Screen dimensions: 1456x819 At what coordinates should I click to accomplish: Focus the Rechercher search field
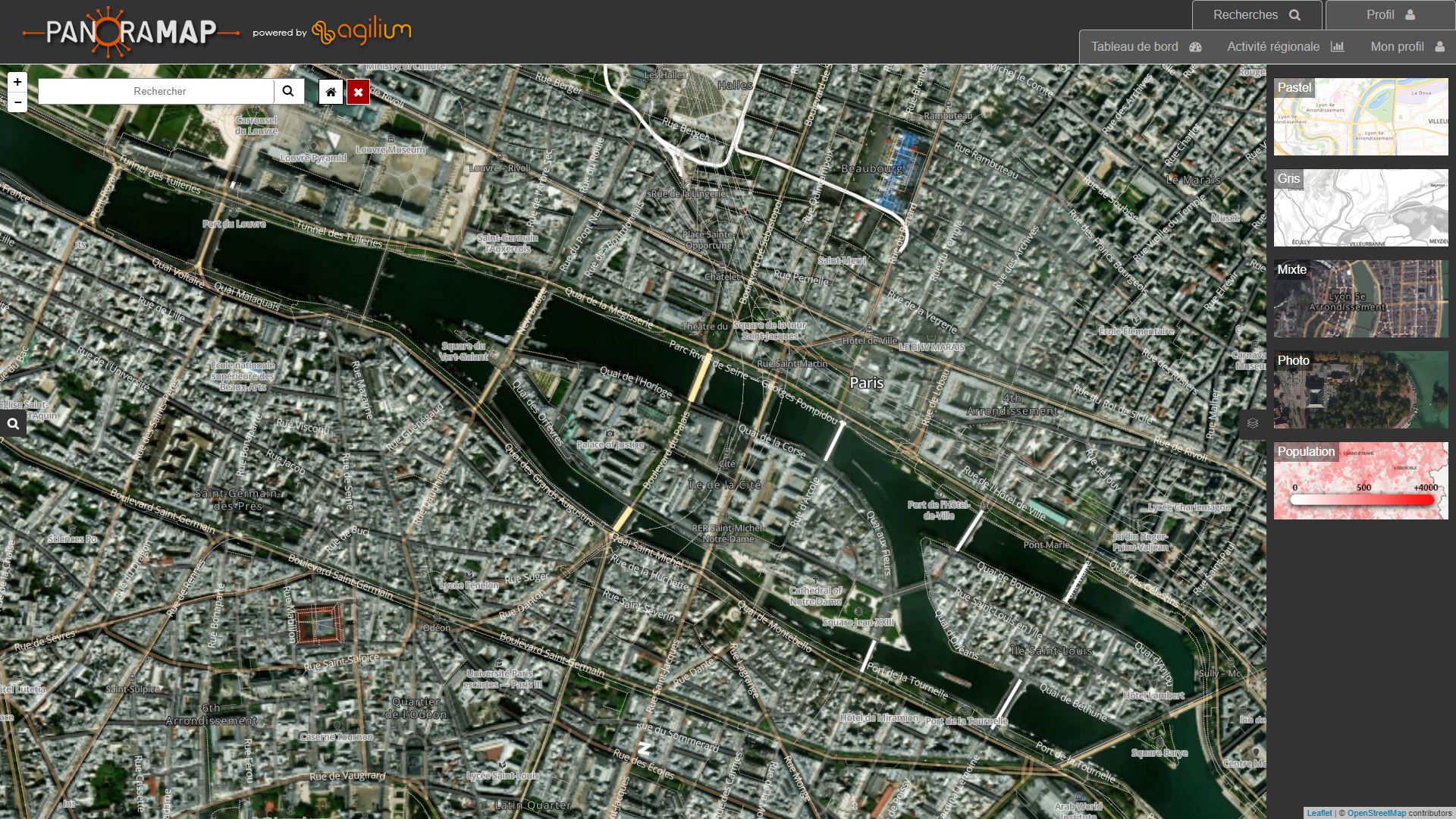tap(156, 91)
